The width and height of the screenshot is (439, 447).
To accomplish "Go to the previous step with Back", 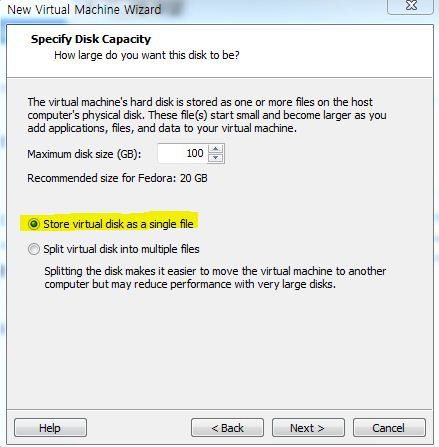I will click(227, 428).
